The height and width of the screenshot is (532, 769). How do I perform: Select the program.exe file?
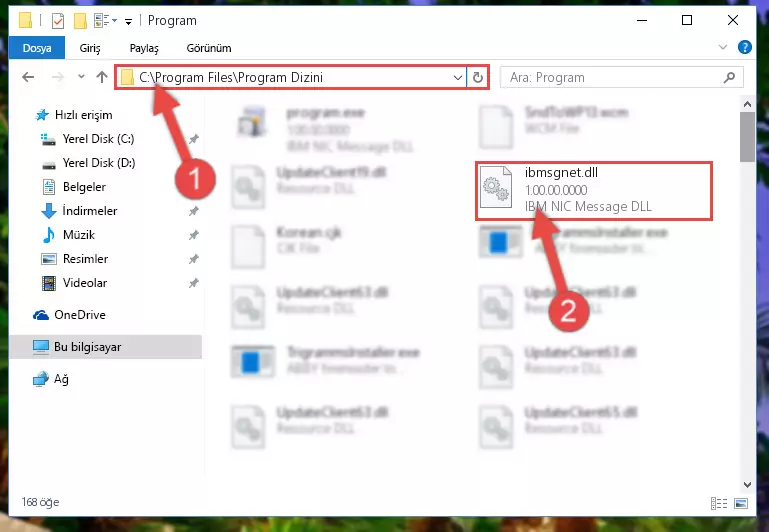coord(324,128)
